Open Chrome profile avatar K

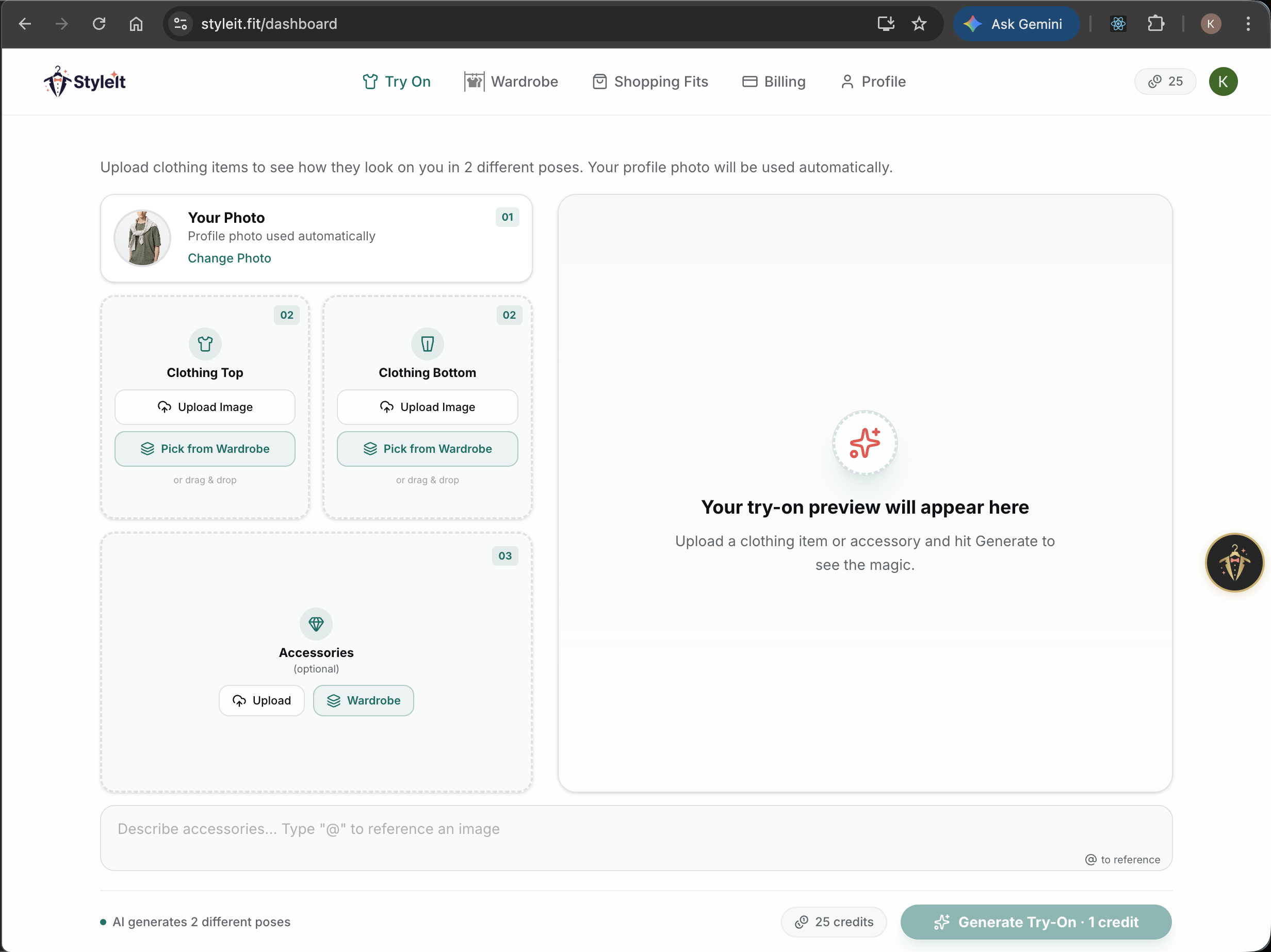pos(1211,24)
